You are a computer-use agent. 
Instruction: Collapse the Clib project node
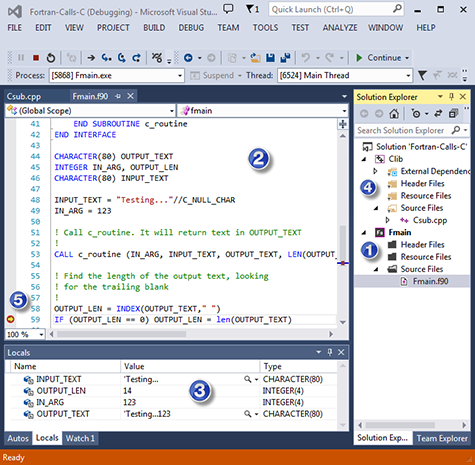tap(364, 159)
